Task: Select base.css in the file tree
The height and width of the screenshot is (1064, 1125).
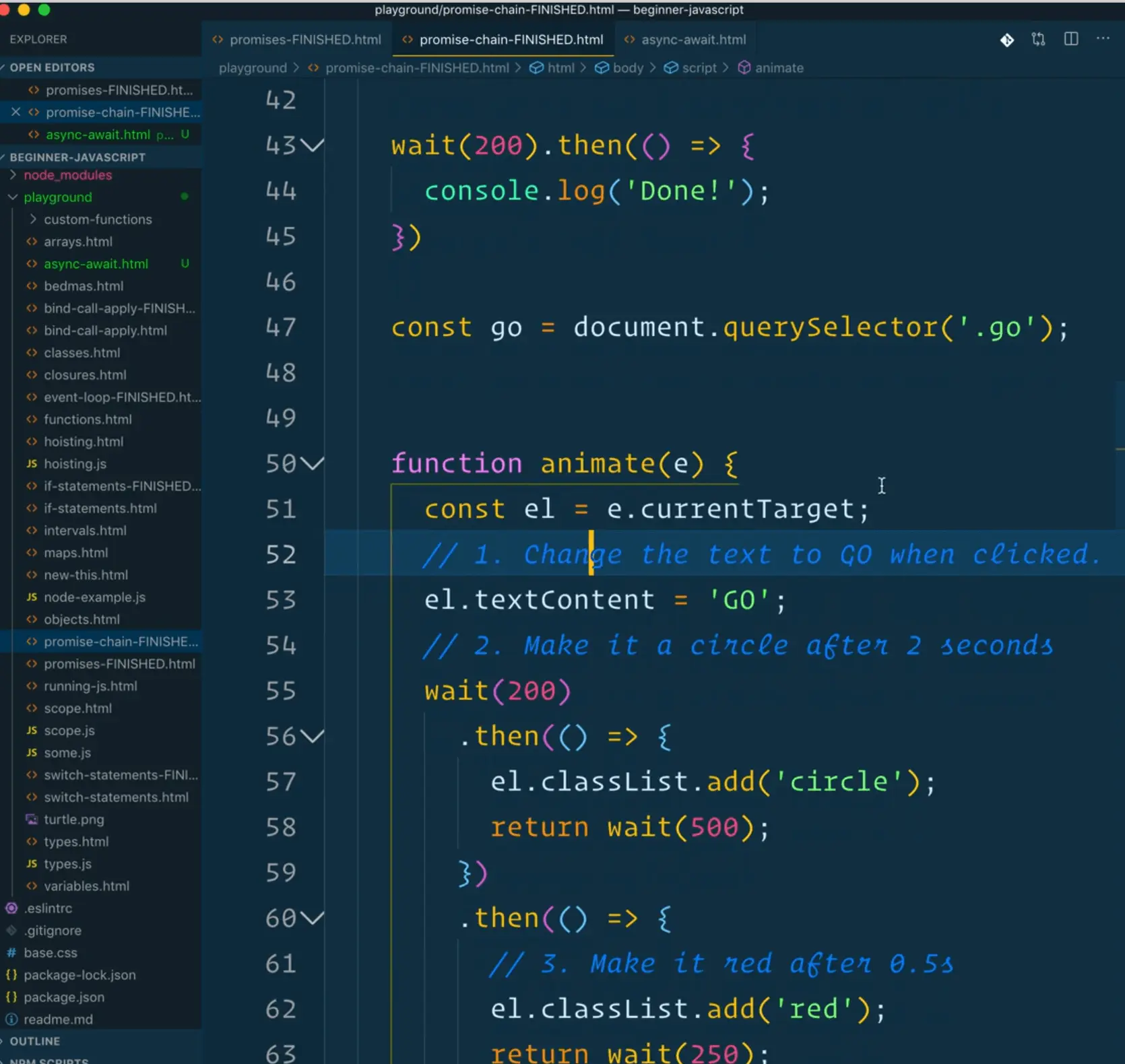Action: click(x=50, y=953)
